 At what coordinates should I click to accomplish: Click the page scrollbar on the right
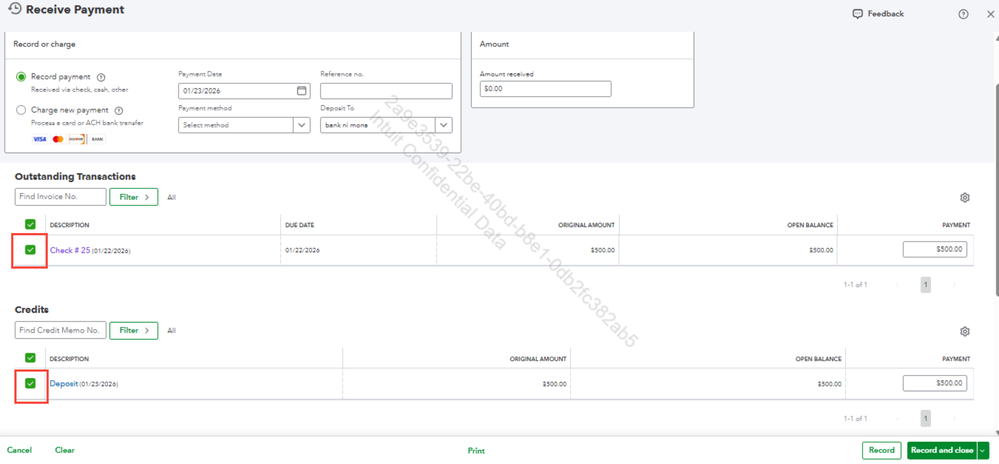point(995,191)
